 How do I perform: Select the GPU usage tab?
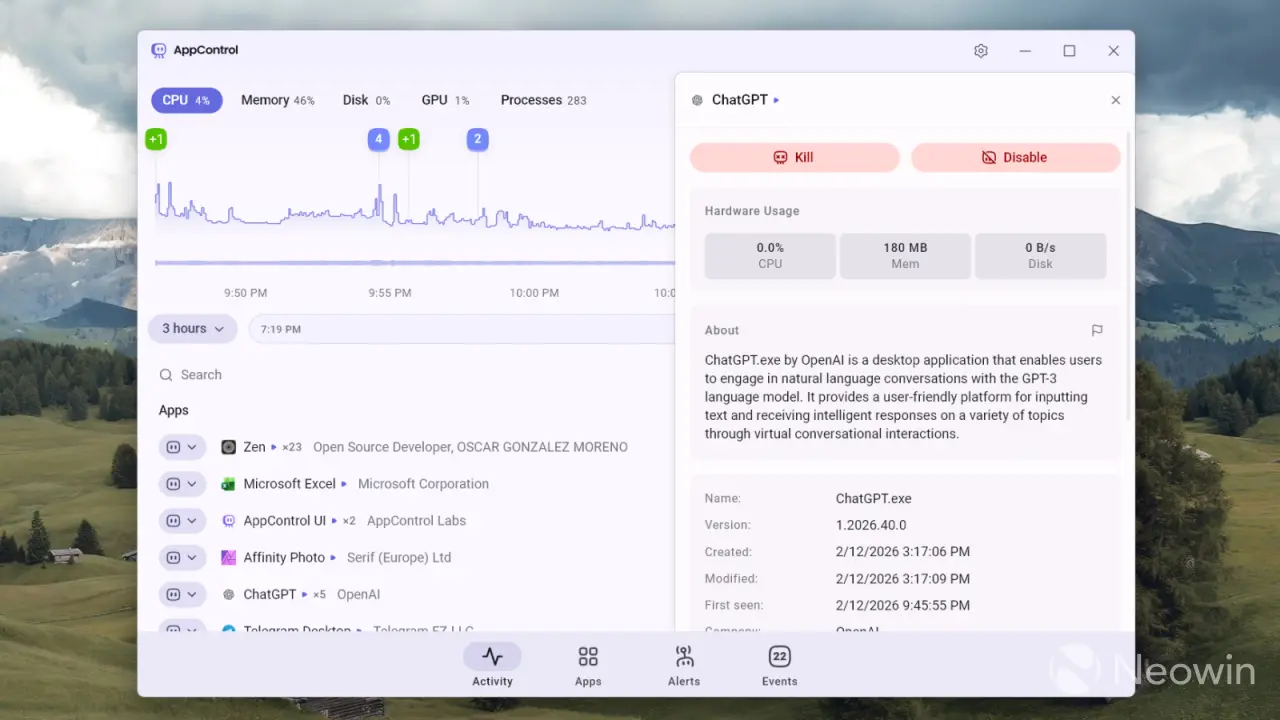pyautogui.click(x=434, y=100)
